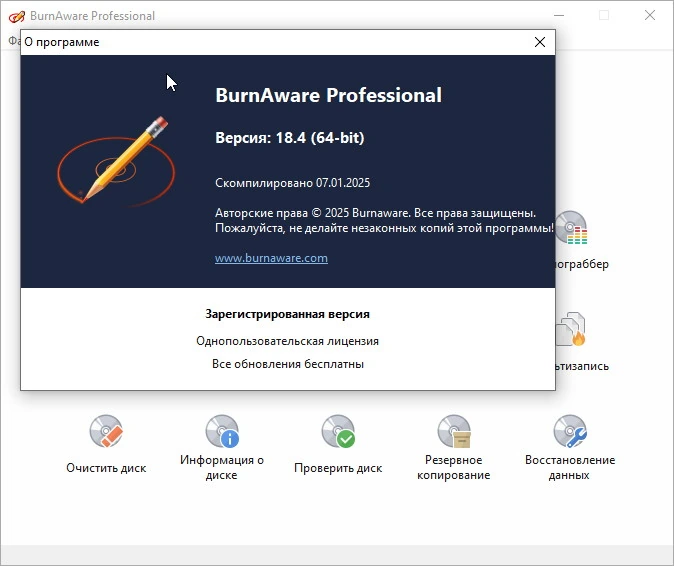This screenshot has height=566, width=674.
Task: Click the multi-burn files flame icon
Action: 571,330
